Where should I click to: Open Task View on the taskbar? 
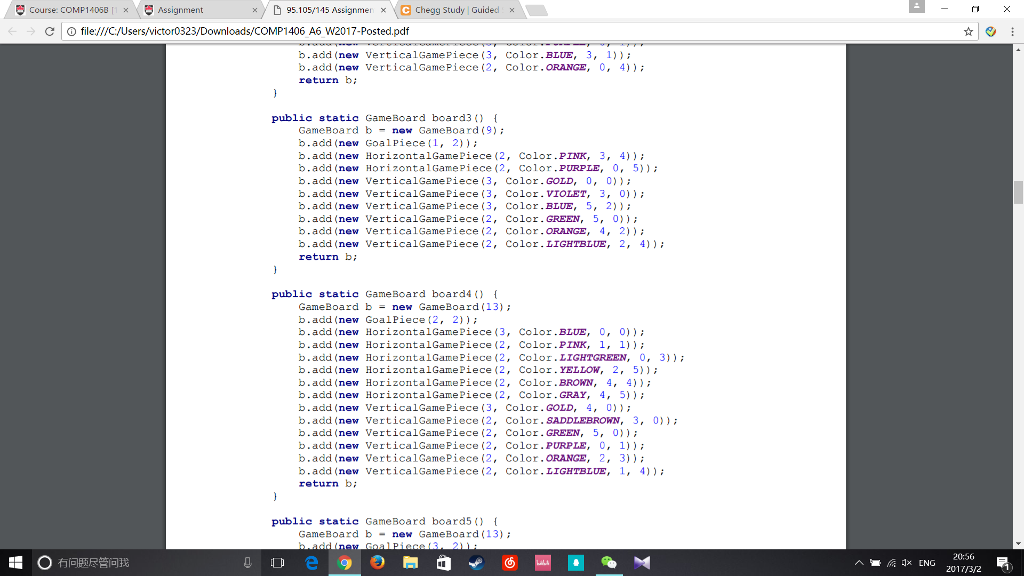pyautogui.click(x=278, y=563)
